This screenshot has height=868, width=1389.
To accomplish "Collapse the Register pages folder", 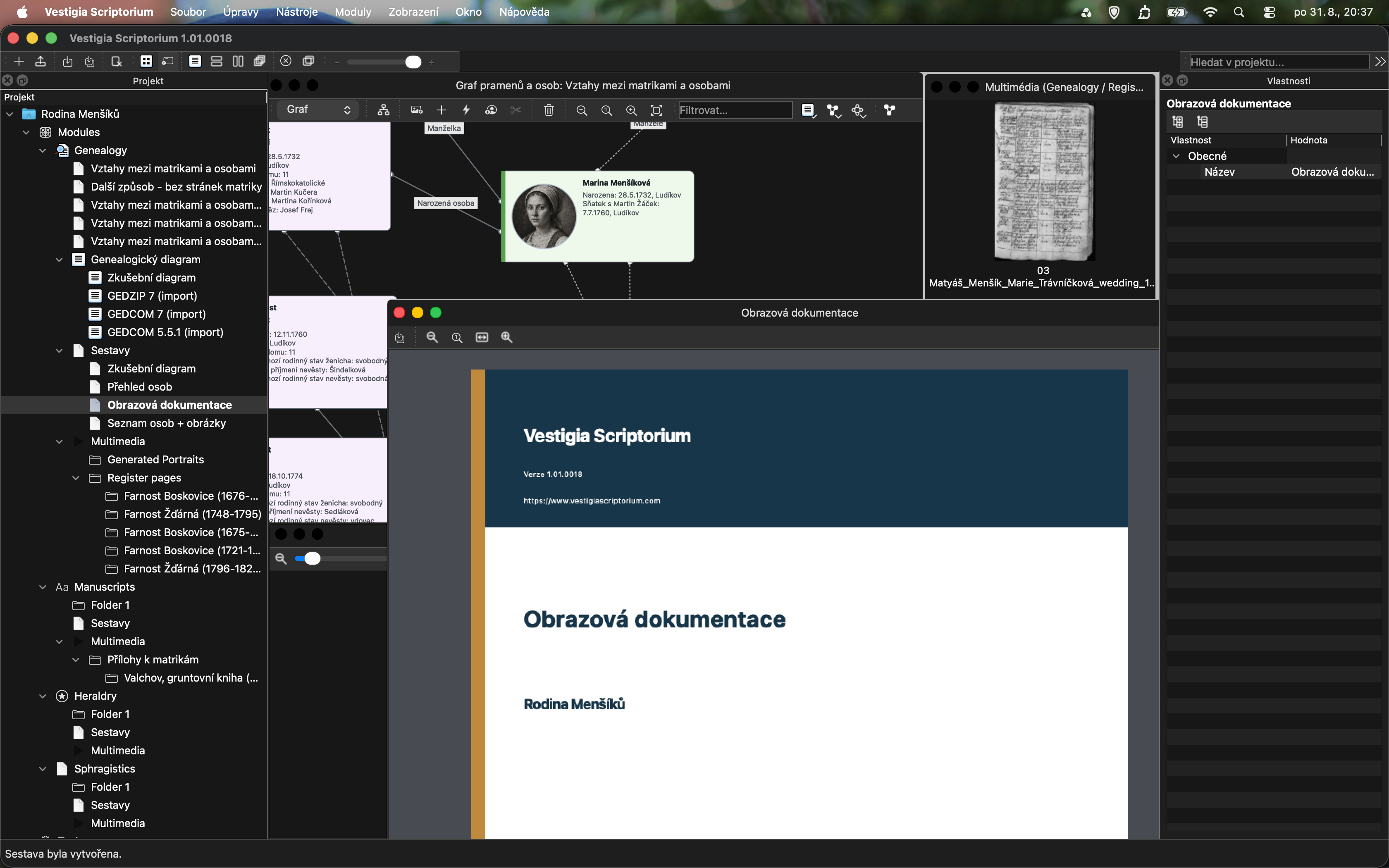I will pyautogui.click(x=76, y=478).
